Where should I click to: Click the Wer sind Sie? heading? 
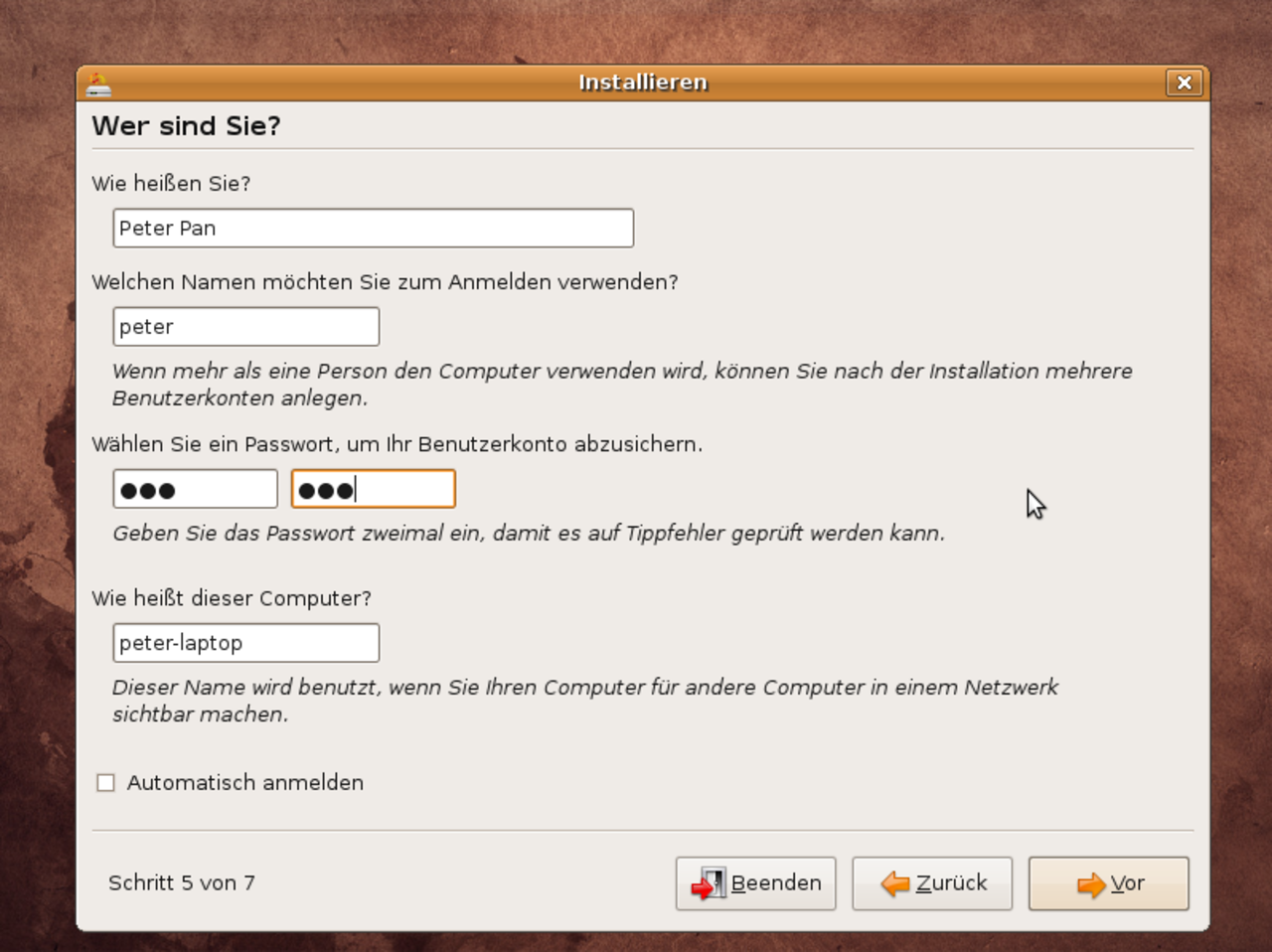point(187,126)
